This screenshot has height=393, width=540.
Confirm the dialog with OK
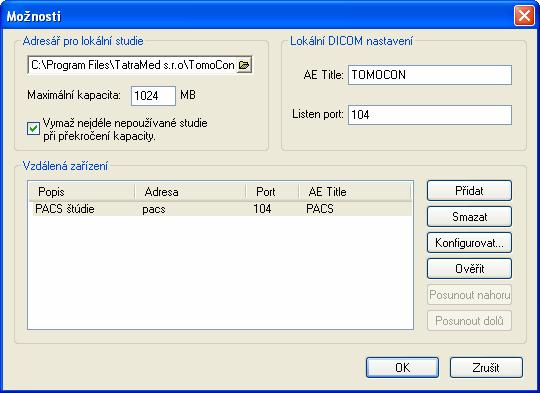click(402, 368)
